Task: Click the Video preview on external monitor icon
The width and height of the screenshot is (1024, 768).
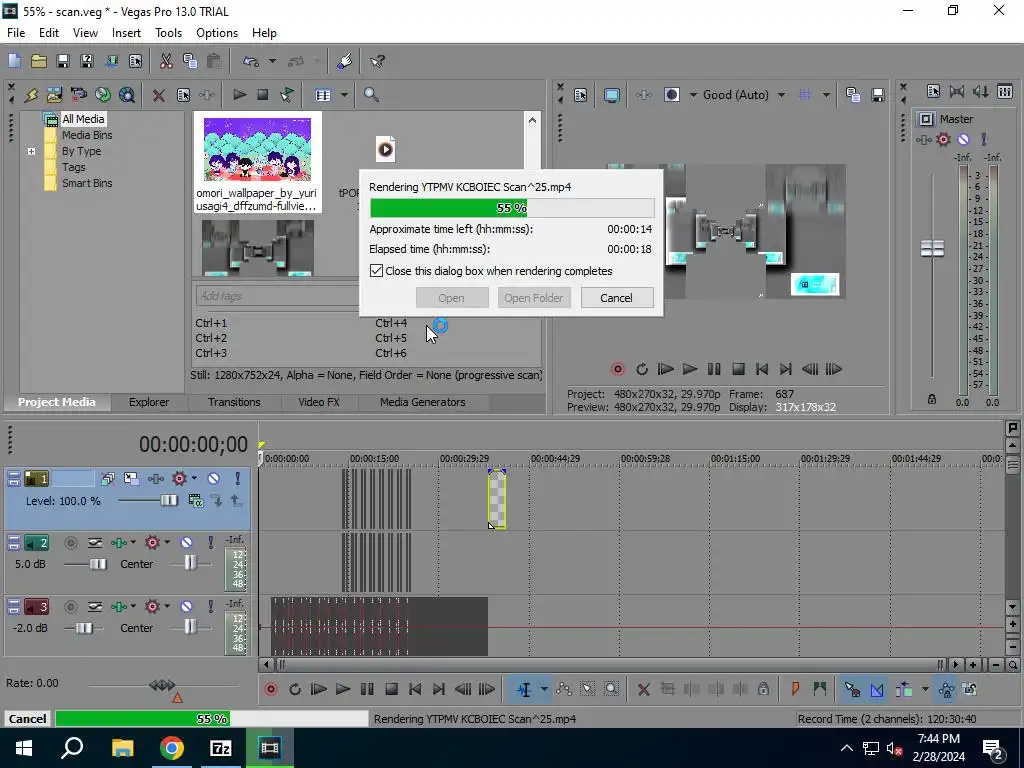Action: (x=611, y=95)
